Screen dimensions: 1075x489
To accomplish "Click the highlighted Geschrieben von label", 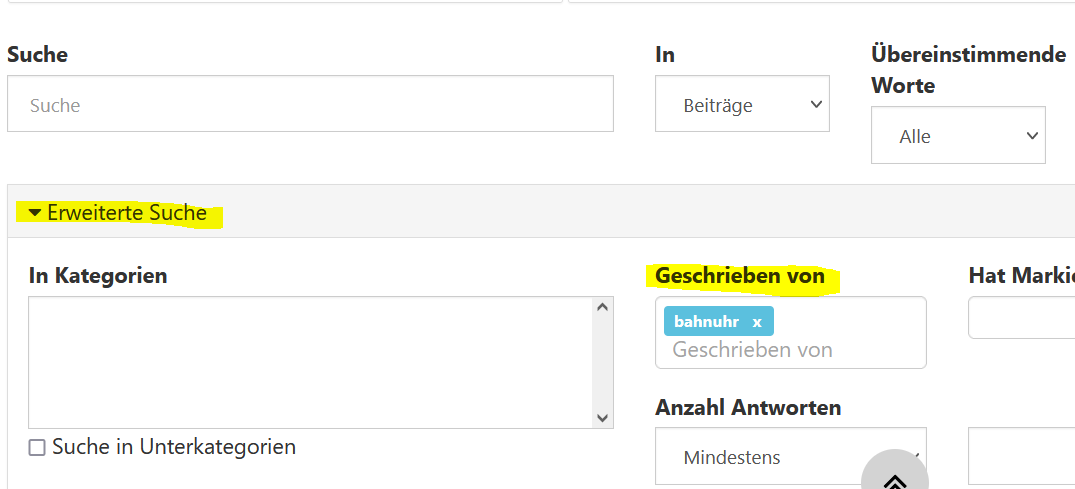I will point(740,276).
